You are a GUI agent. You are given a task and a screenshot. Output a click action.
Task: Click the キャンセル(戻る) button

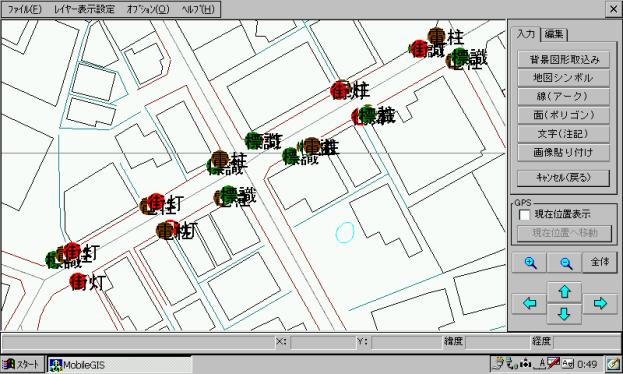(x=563, y=178)
